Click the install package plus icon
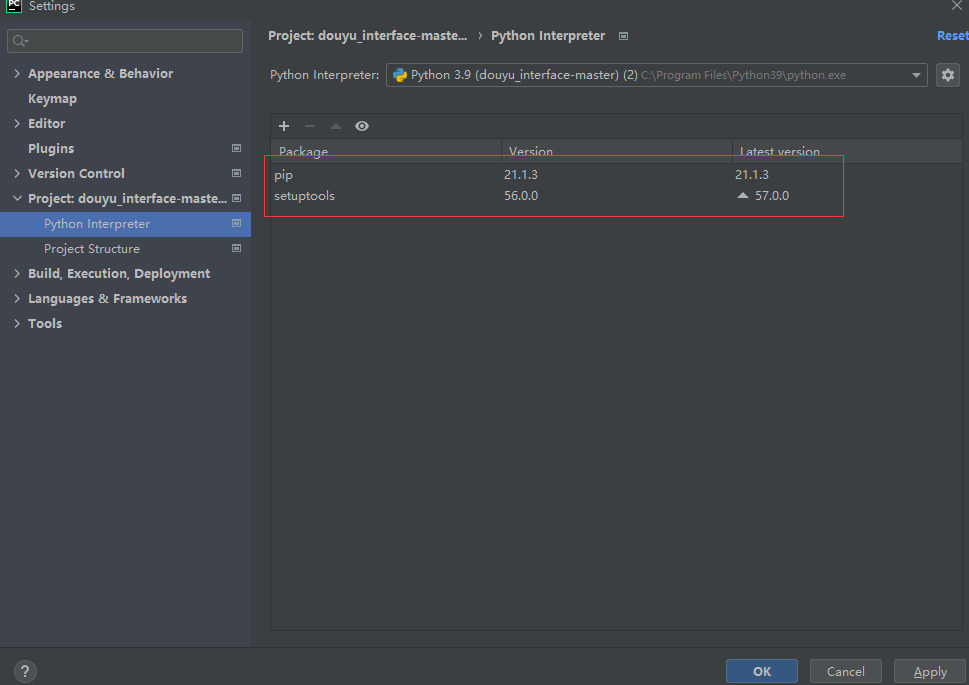 (284, 126)
